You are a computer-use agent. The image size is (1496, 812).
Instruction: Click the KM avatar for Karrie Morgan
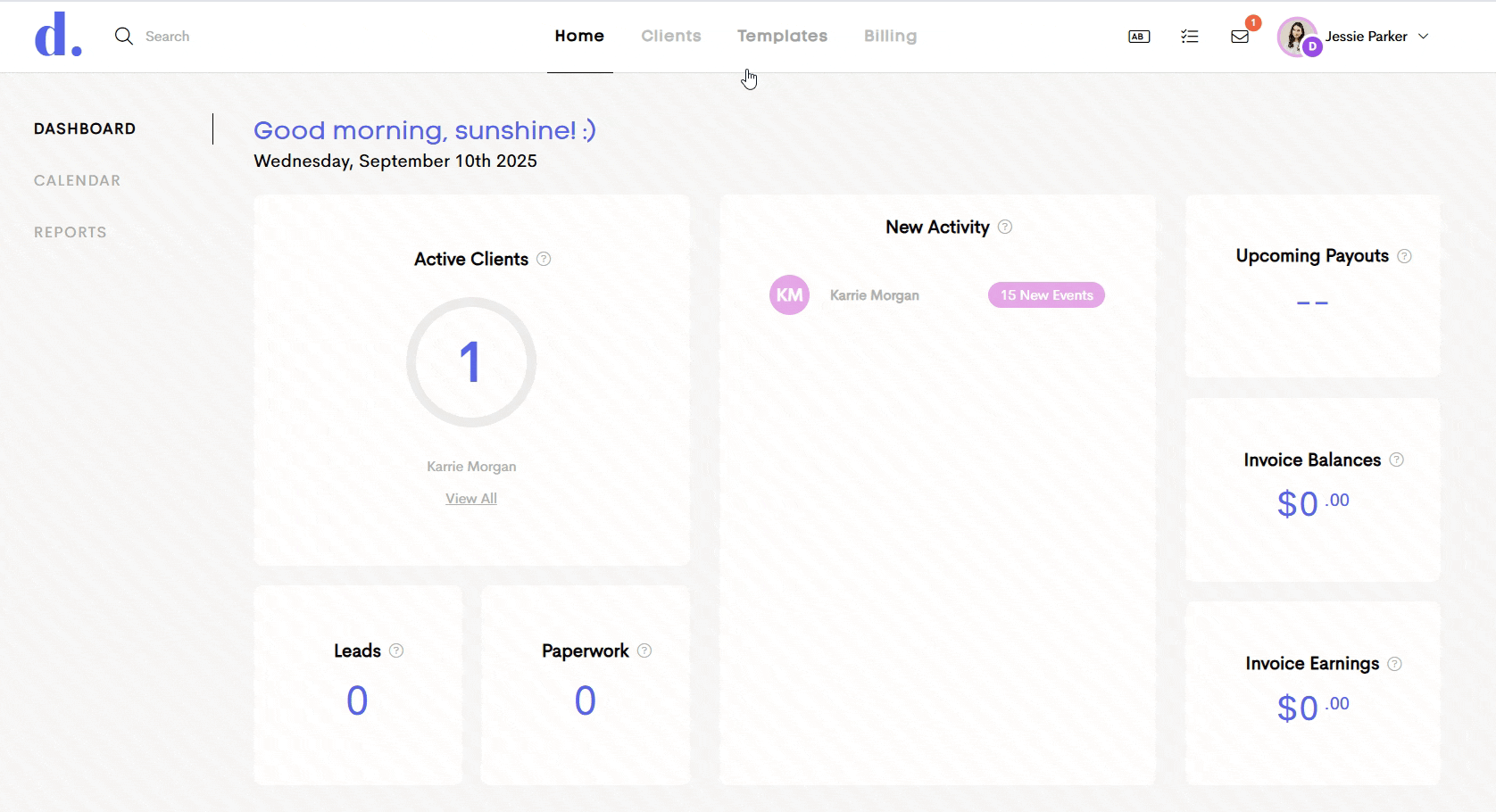click(x=789, y=294)
